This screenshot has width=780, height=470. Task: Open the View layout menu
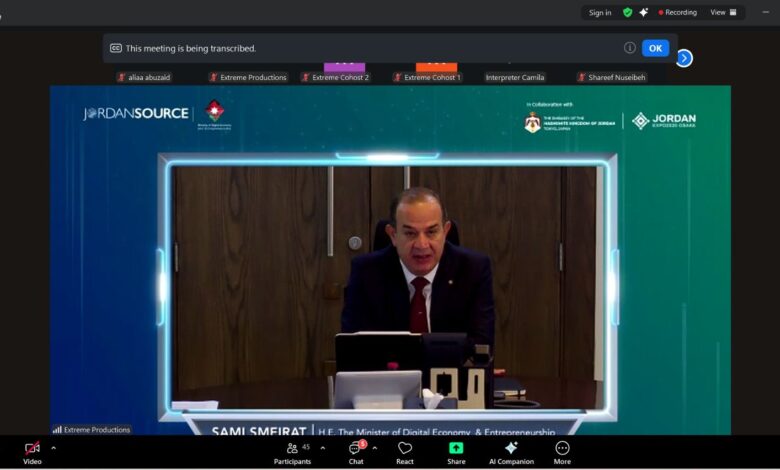click(x=723, y=13)
